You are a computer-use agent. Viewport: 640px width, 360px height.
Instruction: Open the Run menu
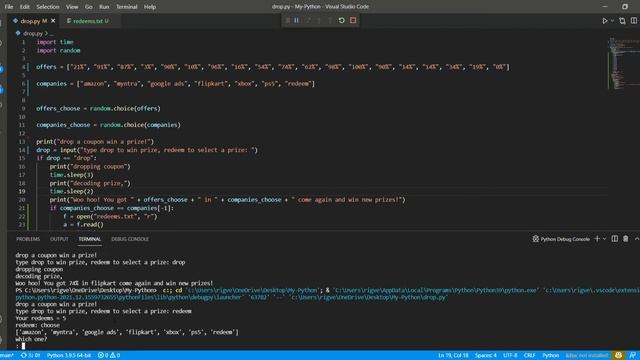[104, 7]
